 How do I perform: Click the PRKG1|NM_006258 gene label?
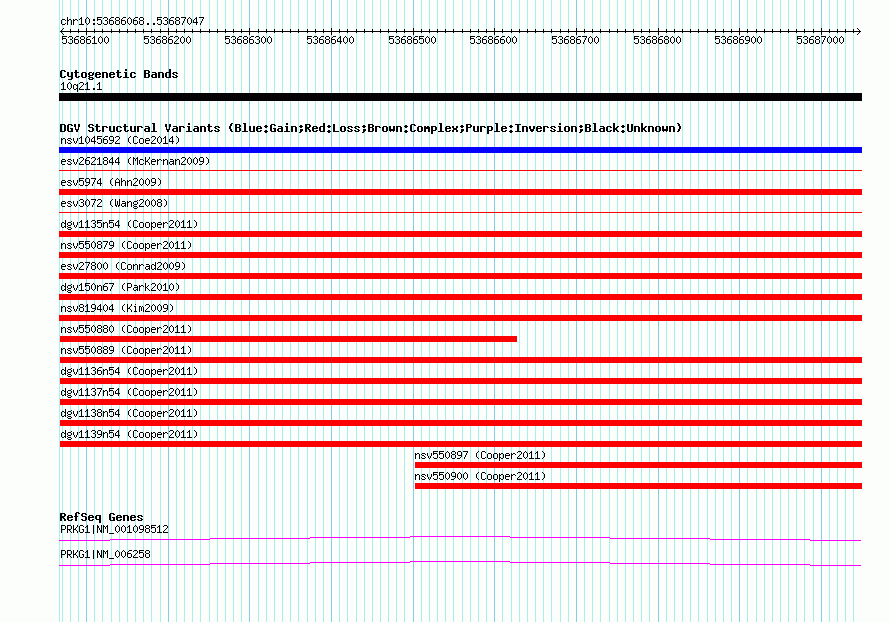point(105,554)
